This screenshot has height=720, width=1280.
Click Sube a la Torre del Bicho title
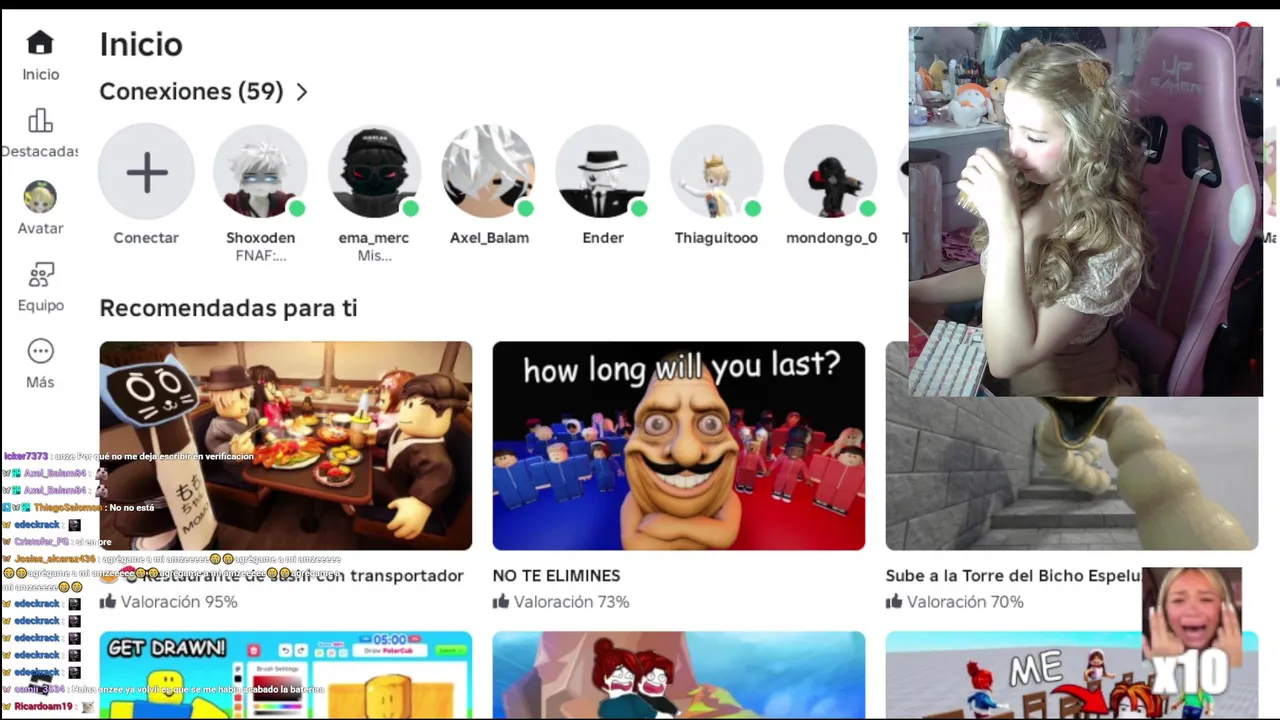1013,576
